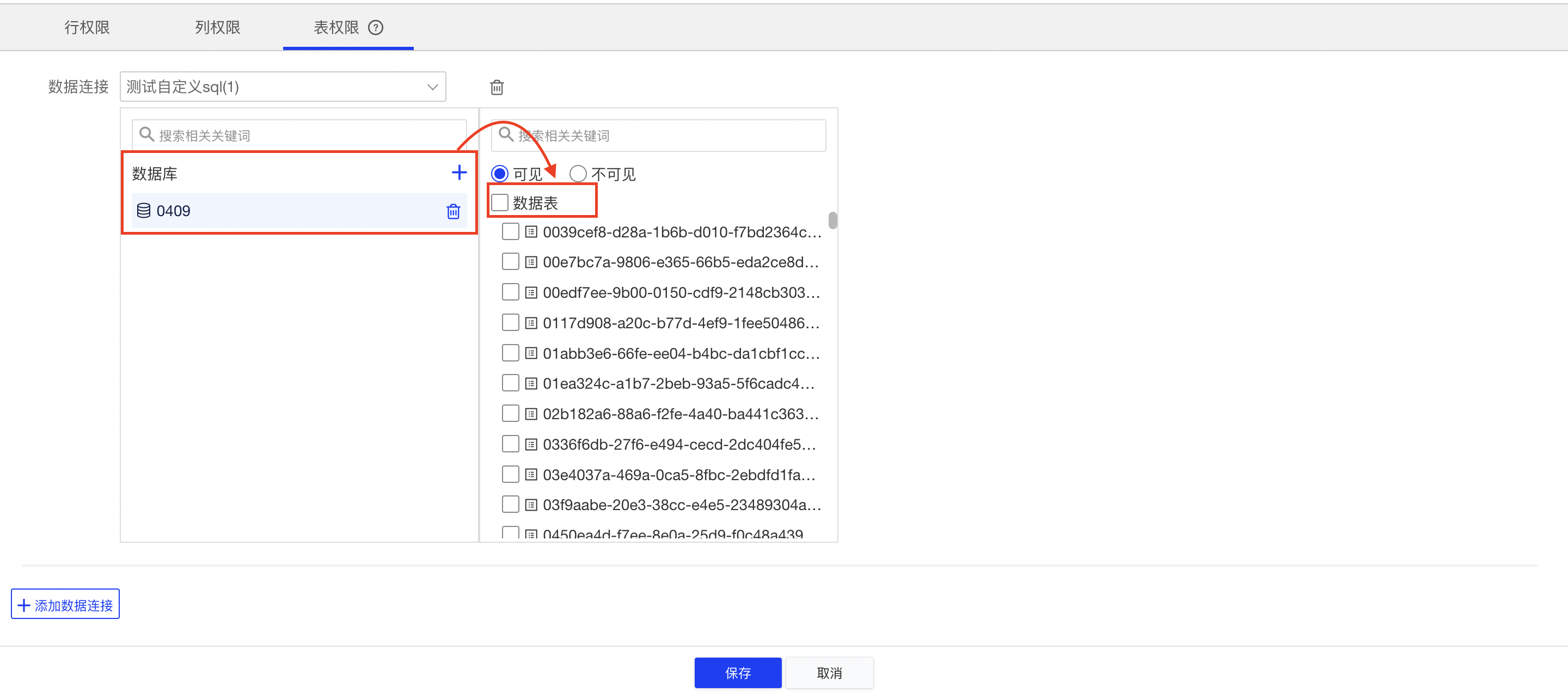1568x699 pixels.
Task: Click the table list scrollbar thumb
Action: pyautogui.click(x=832, y=220)
